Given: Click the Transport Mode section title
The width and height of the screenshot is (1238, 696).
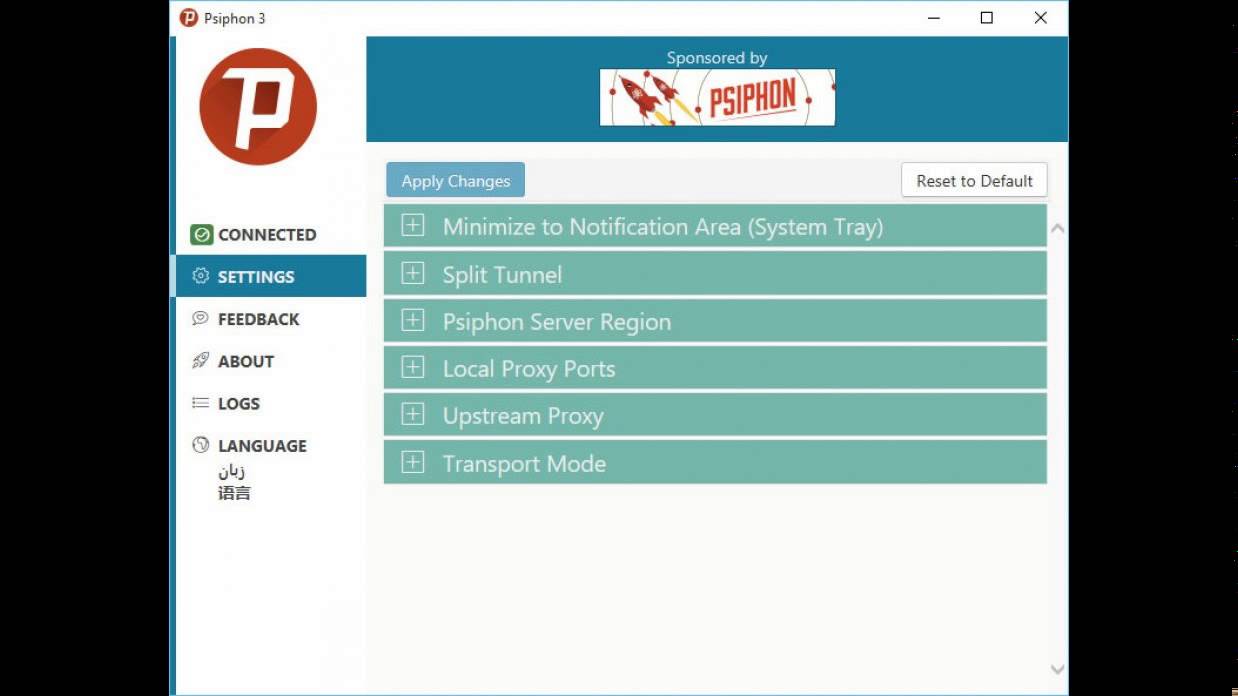Looking at the screenshot, I should pyautogui.click(x=524, y=464).
